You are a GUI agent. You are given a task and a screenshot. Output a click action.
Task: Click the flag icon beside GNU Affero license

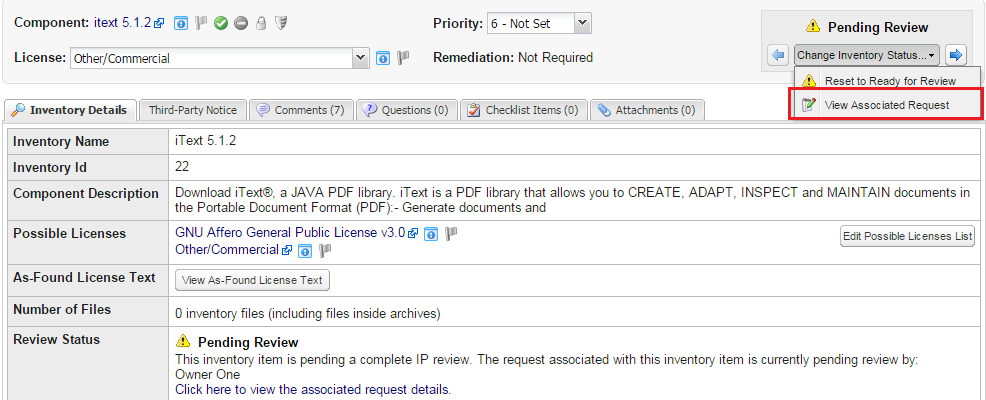pos(451,234)
